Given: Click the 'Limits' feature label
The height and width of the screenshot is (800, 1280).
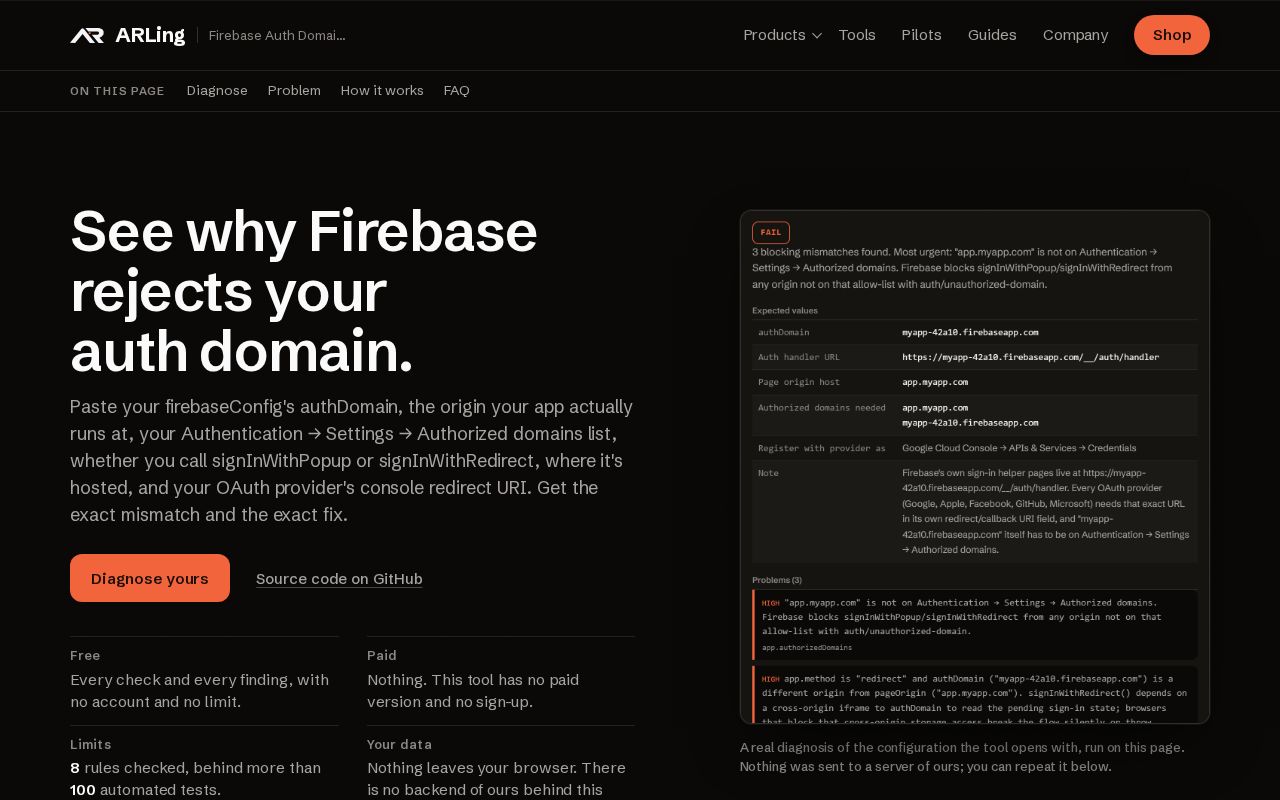Looking at the screenshot, I should pyautogui.click(x=91, y=744).
